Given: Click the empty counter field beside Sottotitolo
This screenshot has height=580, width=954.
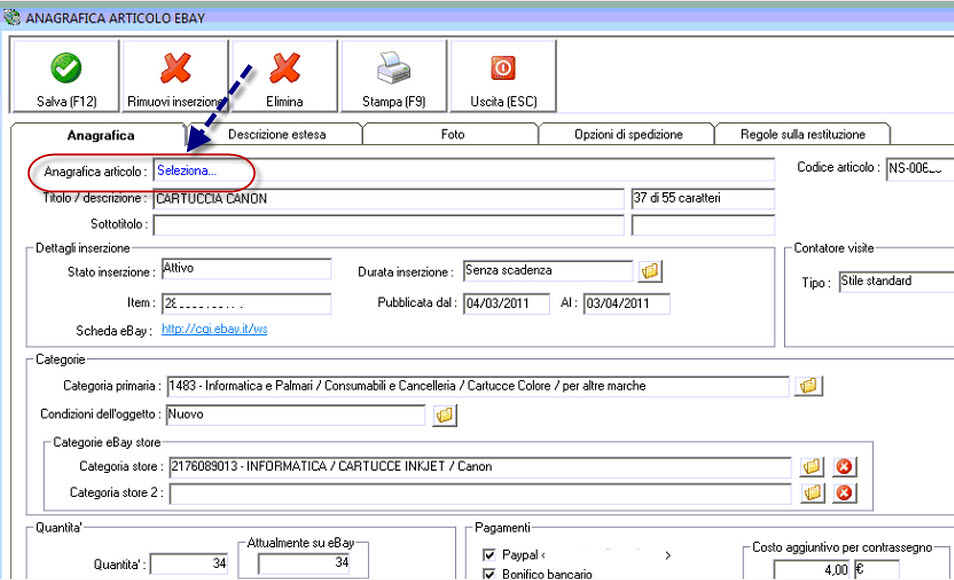Looking at the screenshot, I should (703, 225).
